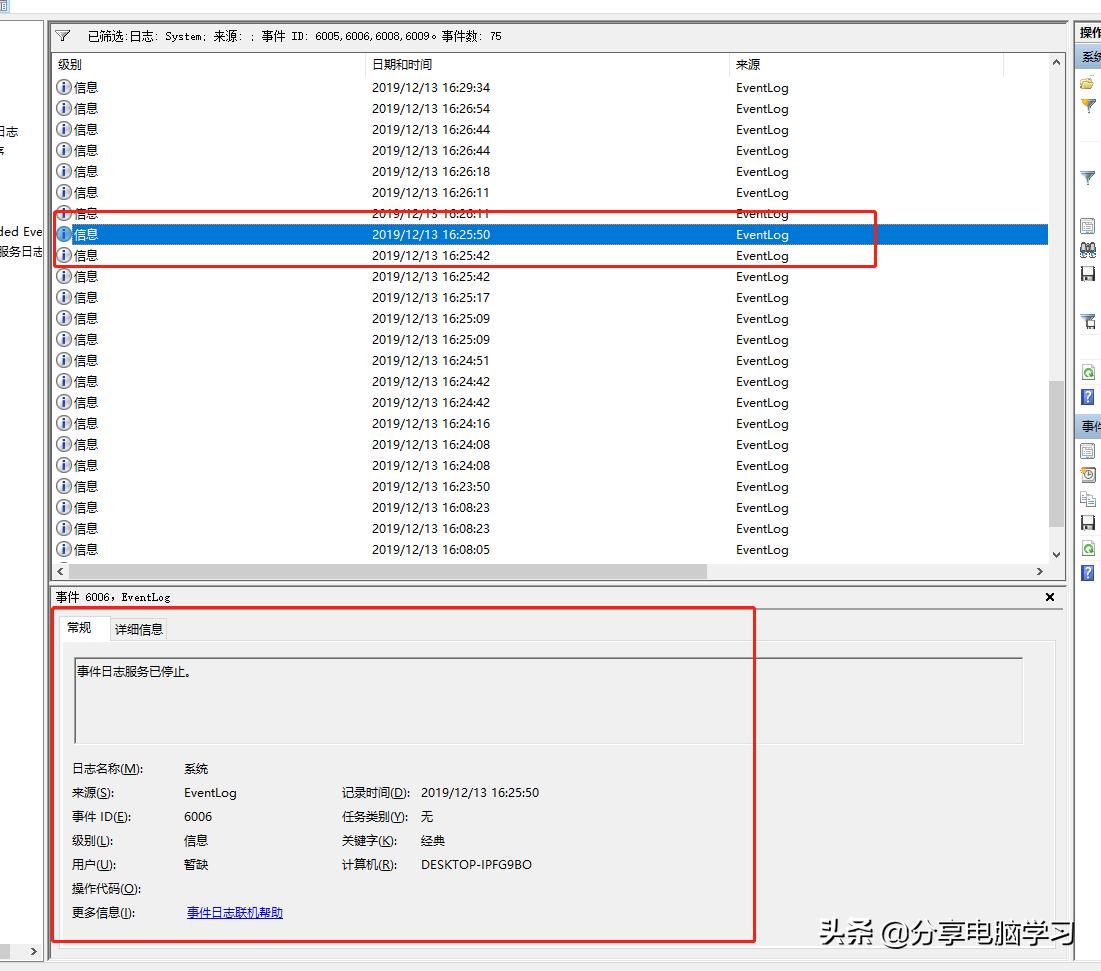This screenshot has height=971, width=1101.
Task: Save filtered log using the disk icon
Action: (x=1088, y=273)
